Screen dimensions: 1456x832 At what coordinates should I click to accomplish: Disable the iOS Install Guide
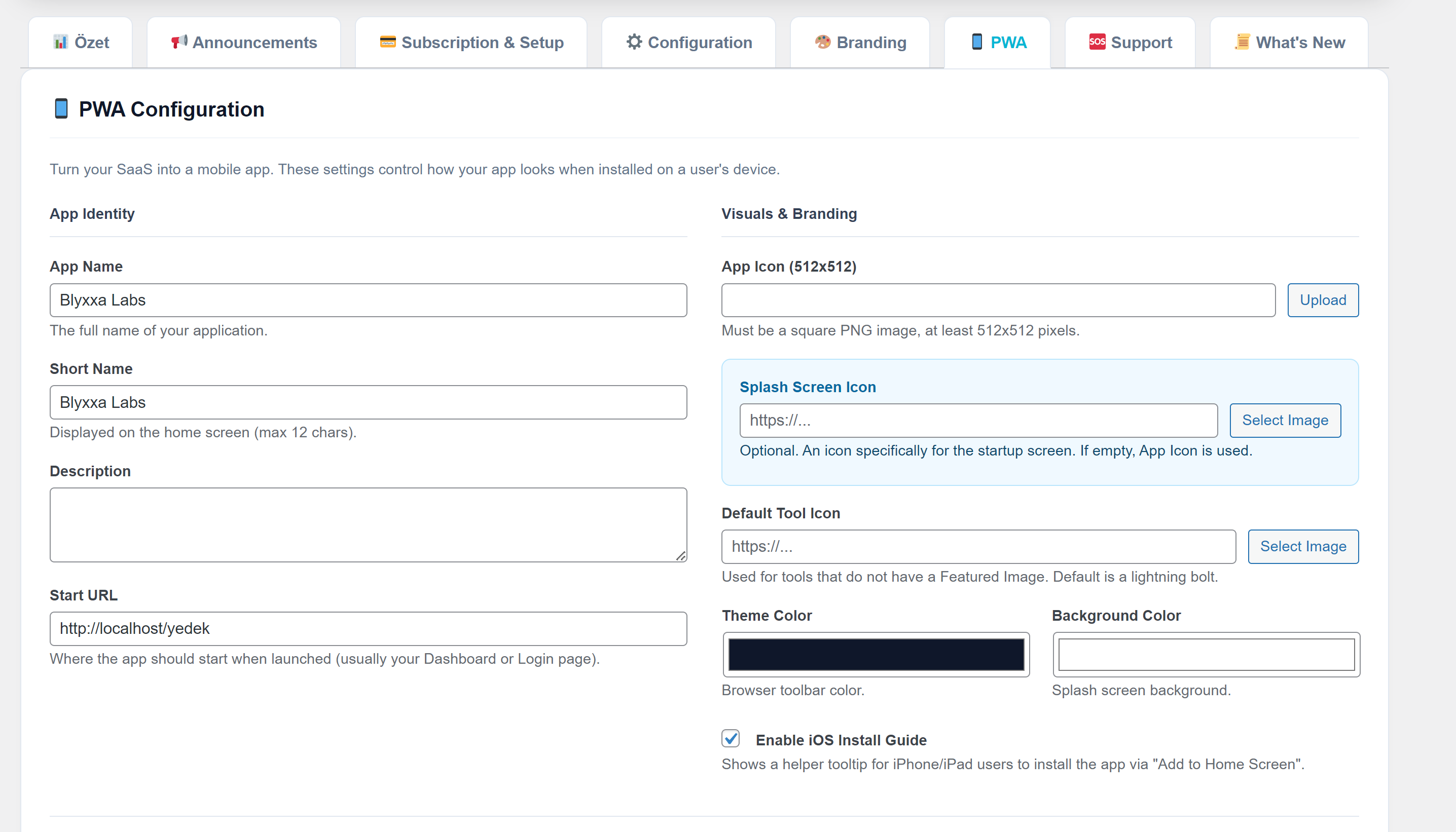click(x=730, y=739)
